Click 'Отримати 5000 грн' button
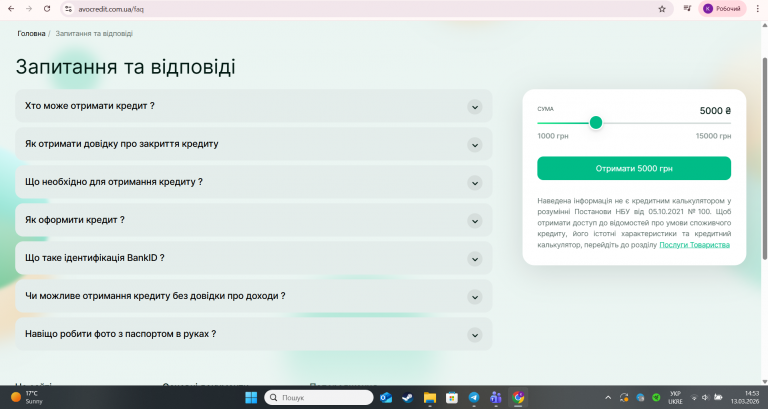 634,168
